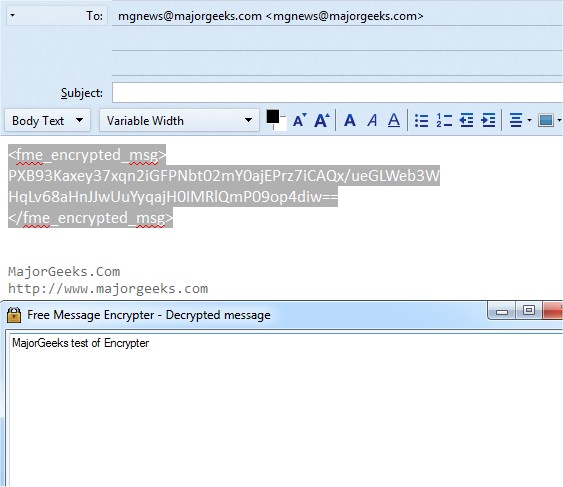Outdent text with decrease indent icon
563x487 pixels.
tap(466, 120)
